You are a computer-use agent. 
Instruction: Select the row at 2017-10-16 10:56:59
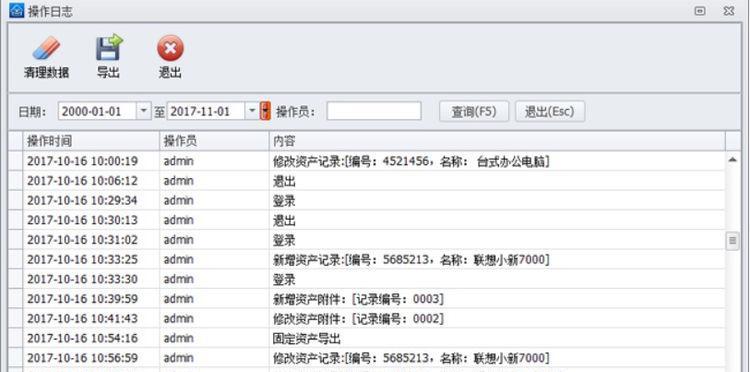367,358
